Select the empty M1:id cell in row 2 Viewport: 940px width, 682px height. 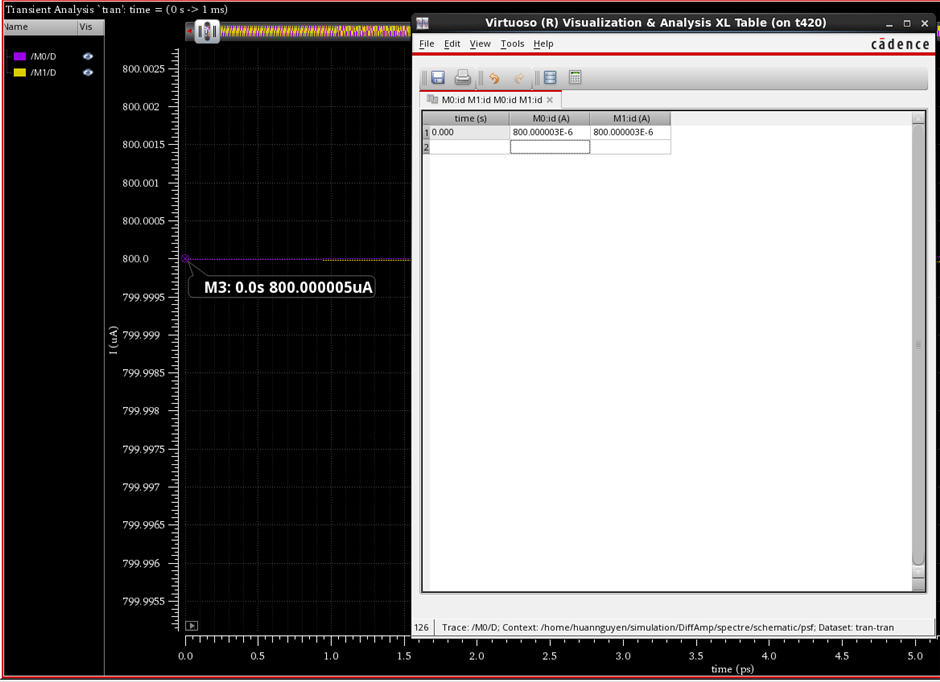631,147
